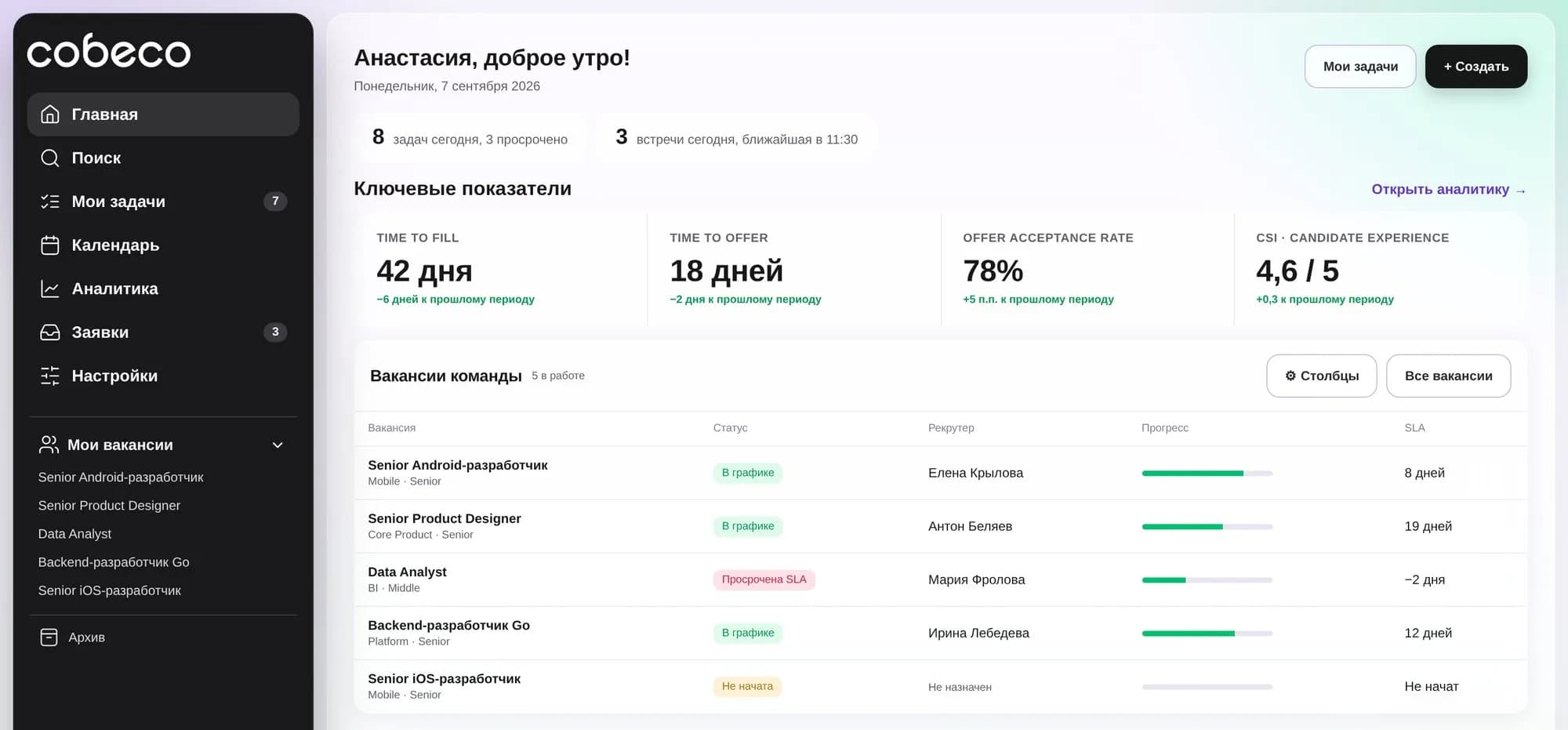This screenshot has width=1568, height=730.
Task: Open Настройки in the sidebar
Action: point(163,376)
